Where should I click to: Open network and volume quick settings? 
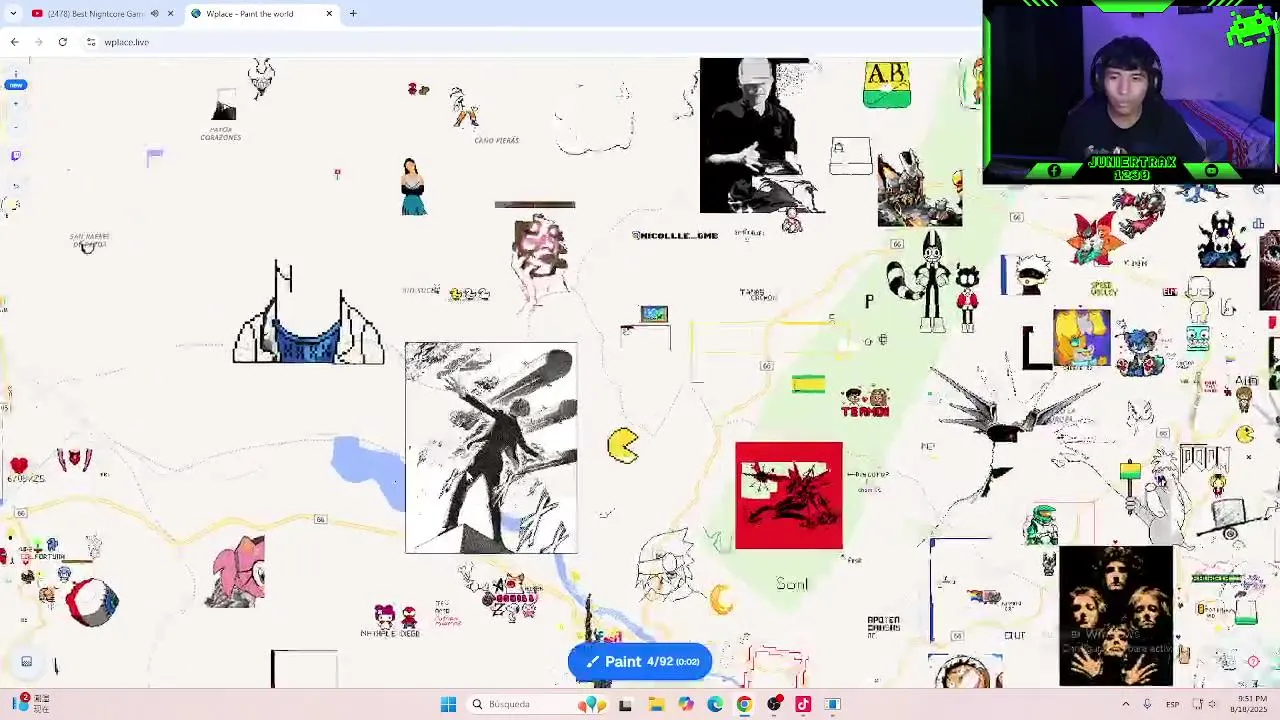pyautogui.click(x=1205, y=704)
